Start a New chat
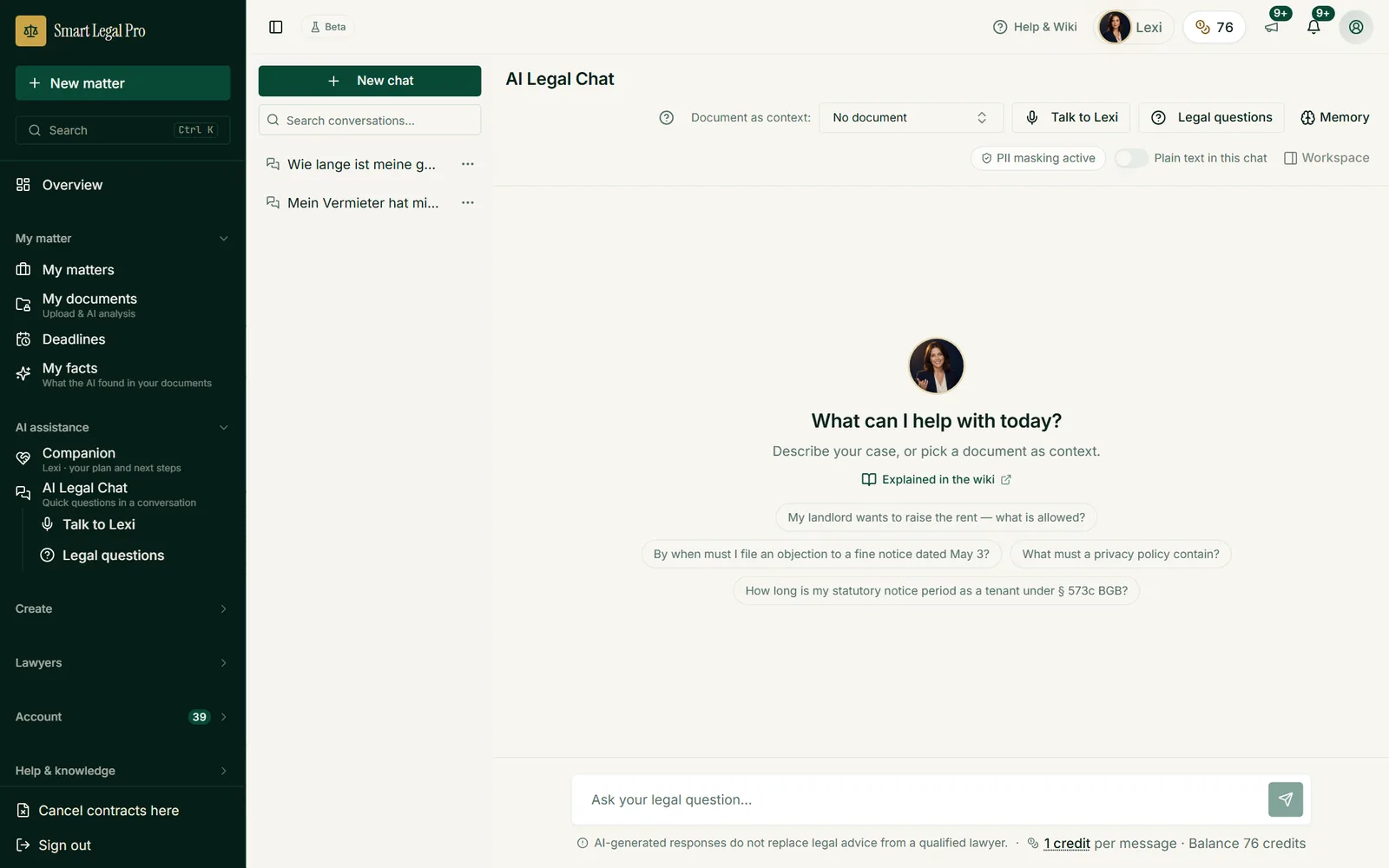The image size is (1389, 868). (x=370, y=81)
